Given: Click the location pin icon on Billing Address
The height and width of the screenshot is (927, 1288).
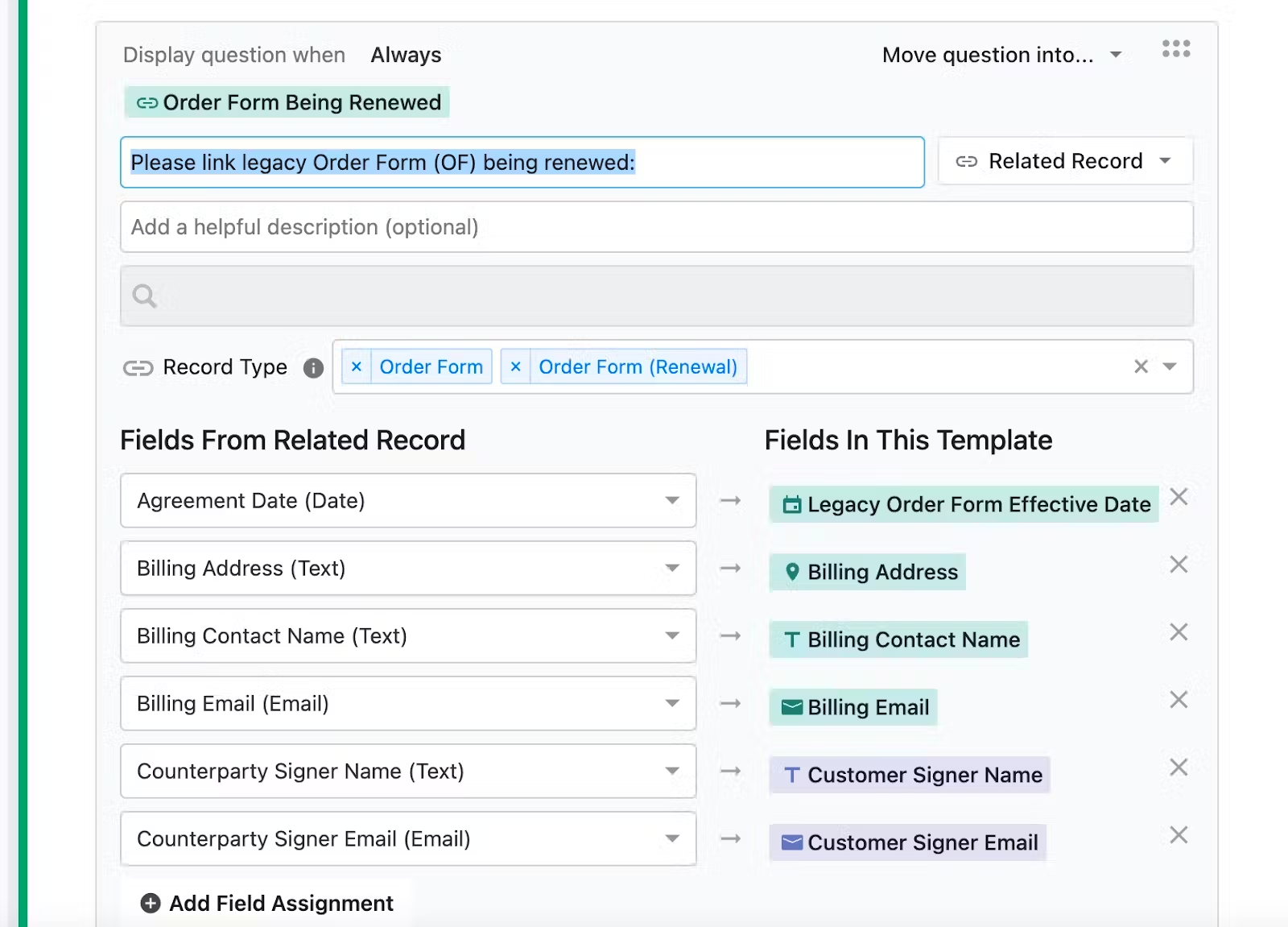Looking at the screenshot, I should pyautogui.click(x=791, y=572).
